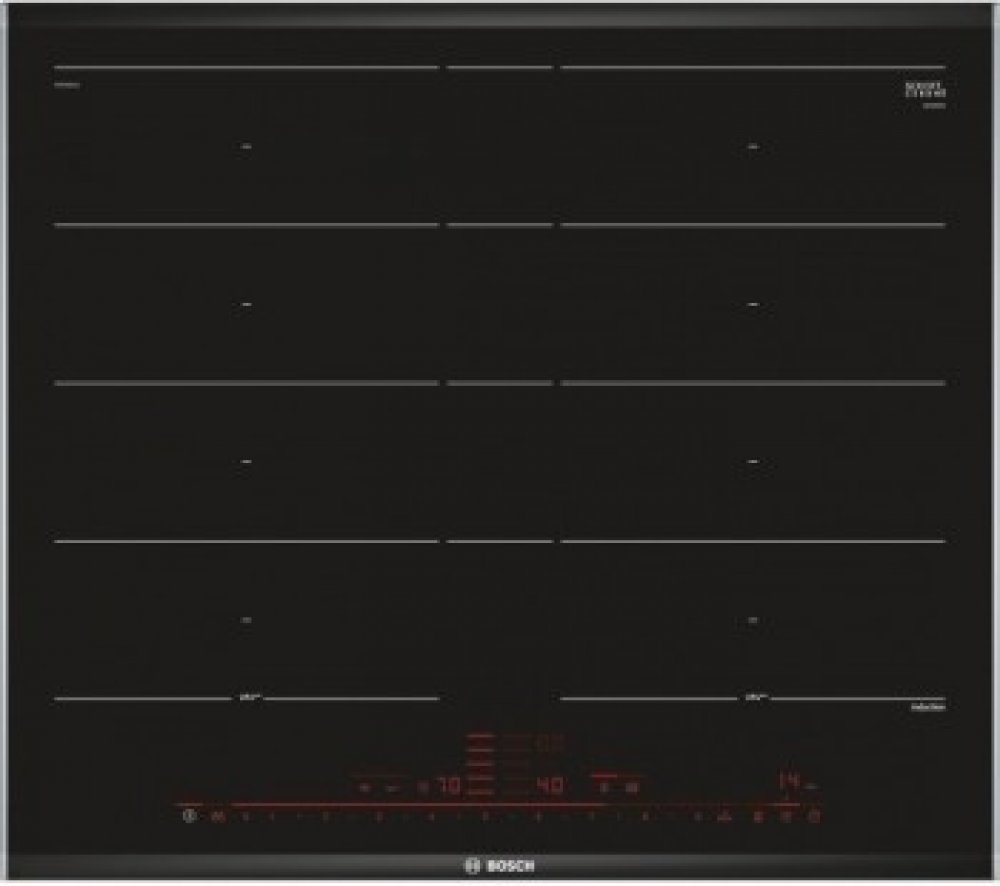This screenshot has width=1000, height=886.
Task: Select power level 5 on the red slider scale
Action: tap(484, 818)
